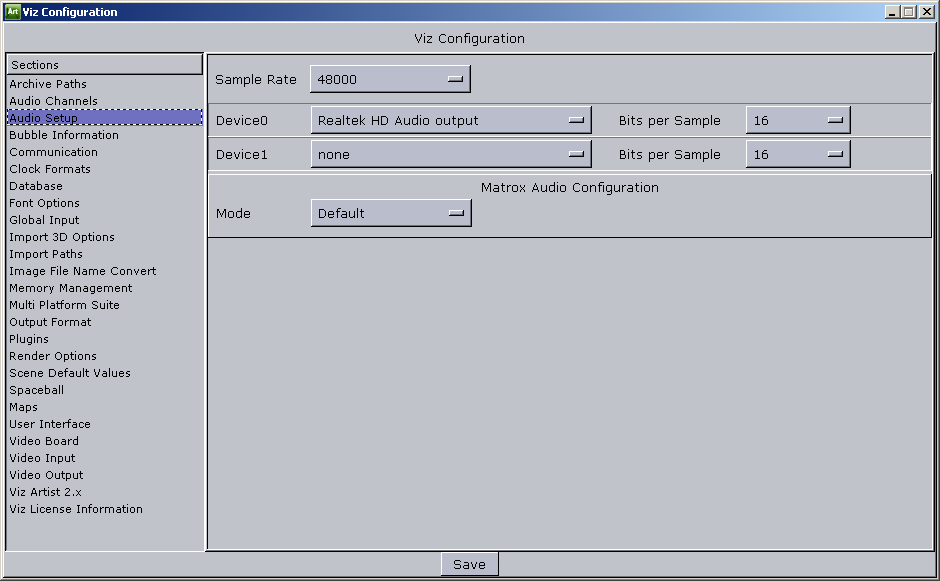
Task: Open the Matrox Audio Mode dropdown
Action: point(389,212)
